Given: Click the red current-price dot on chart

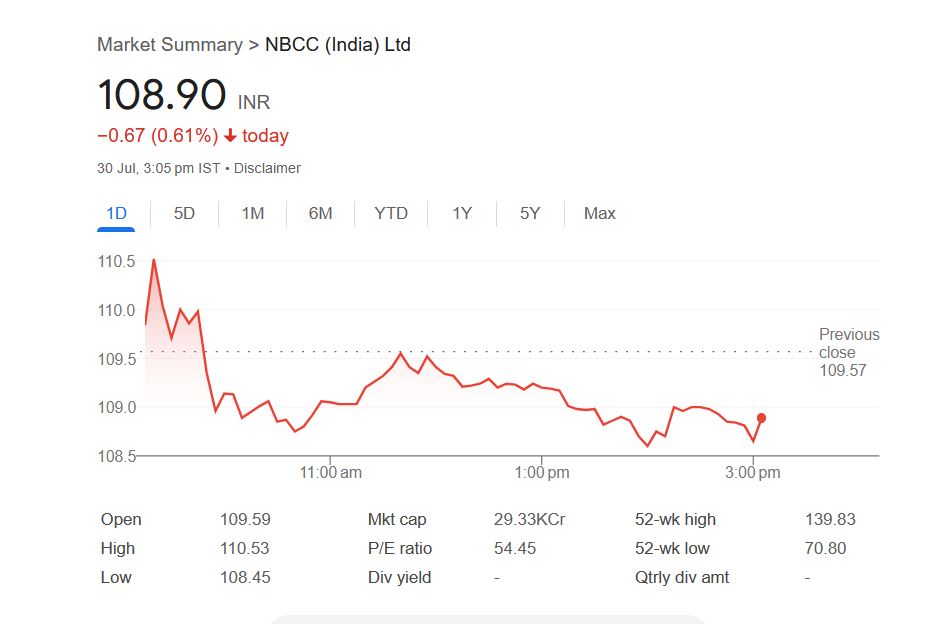Looking at the screenshot, I should 762,418.
